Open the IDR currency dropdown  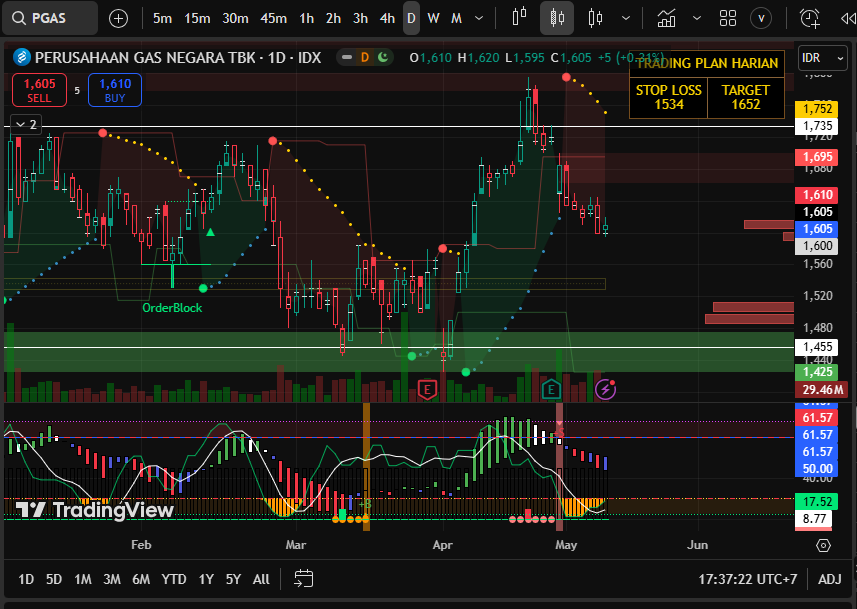[x=823, y=57]
